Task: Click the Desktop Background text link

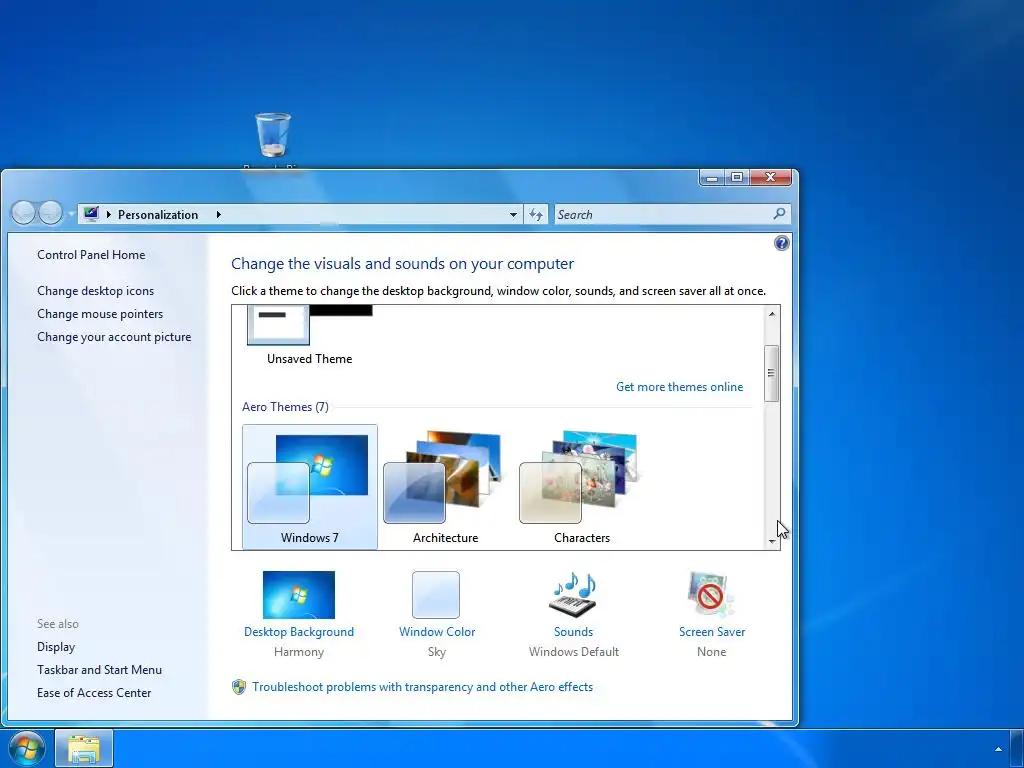Action: pos(298,632)
